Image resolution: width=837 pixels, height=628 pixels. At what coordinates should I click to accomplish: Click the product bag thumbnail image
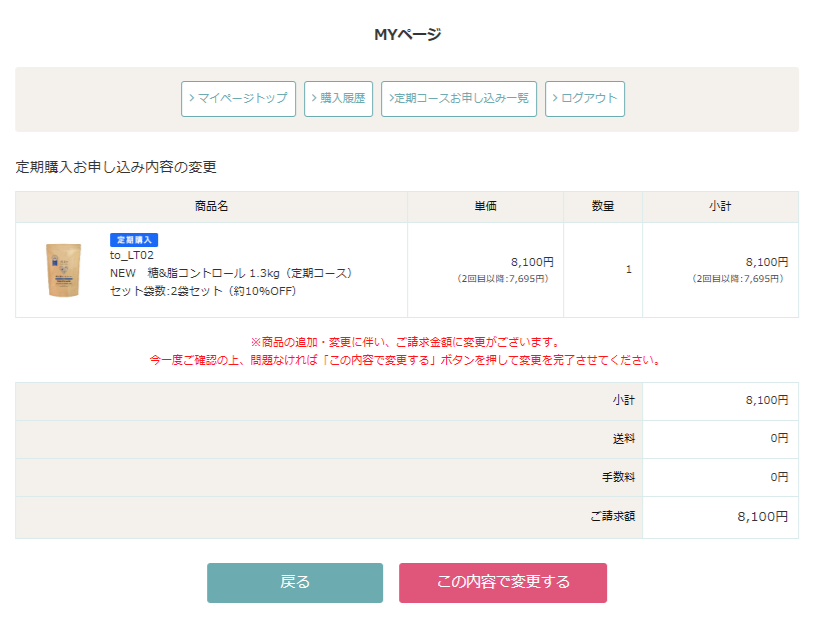coord(61,270)
